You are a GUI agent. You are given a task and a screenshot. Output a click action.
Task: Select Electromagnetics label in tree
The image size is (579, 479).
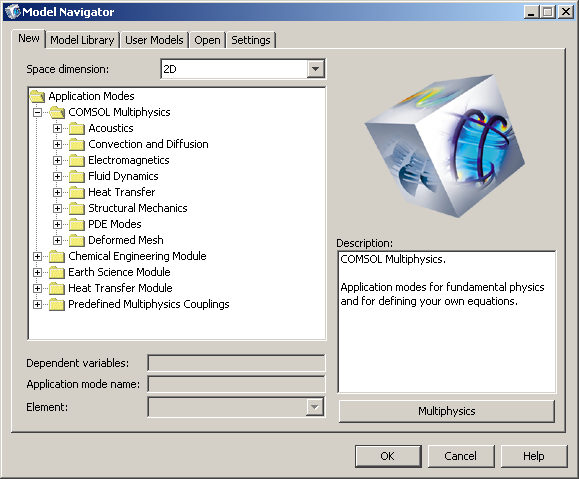(129, 160)
